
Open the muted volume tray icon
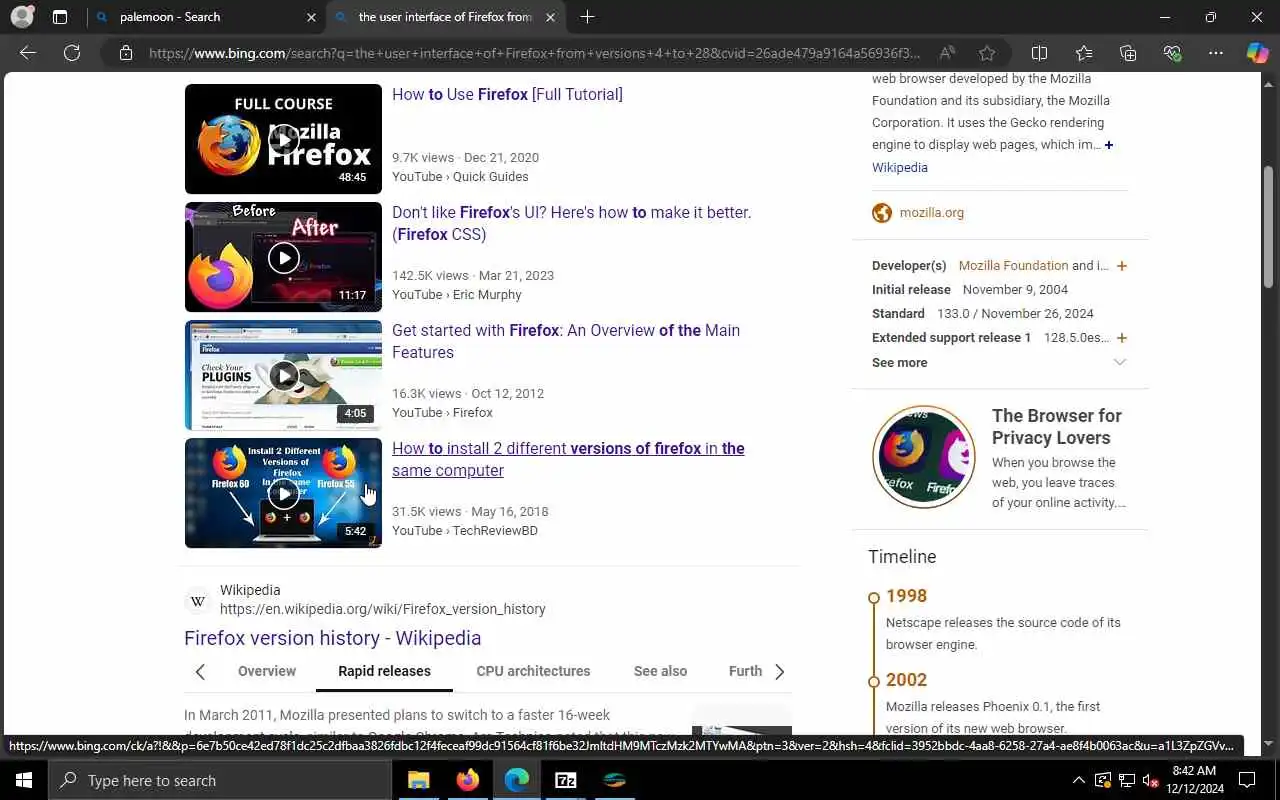pos(1151,780)
